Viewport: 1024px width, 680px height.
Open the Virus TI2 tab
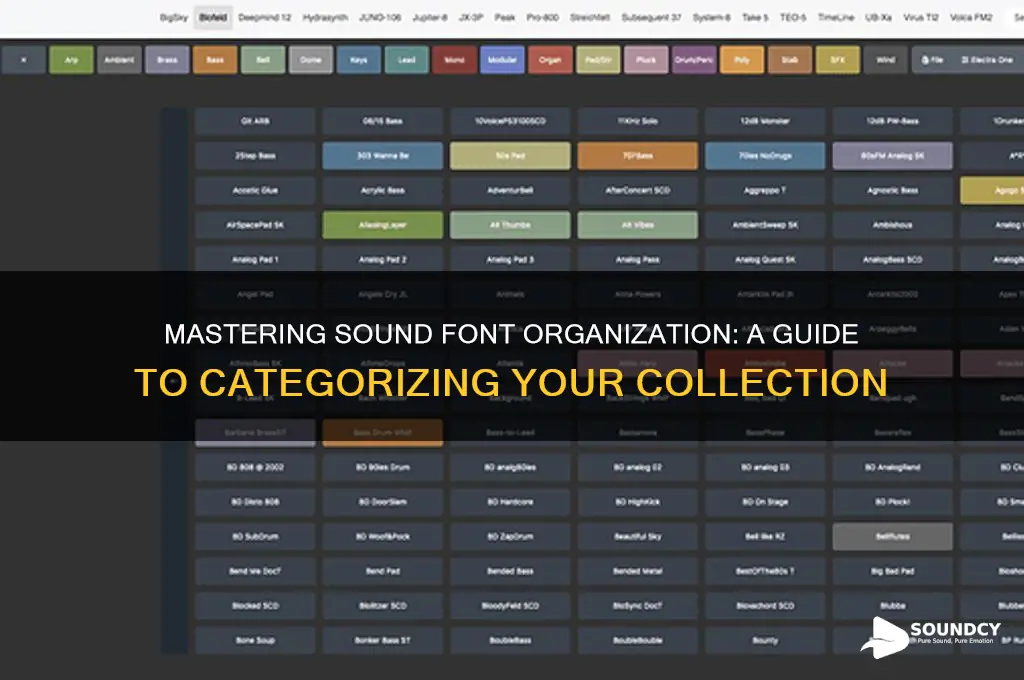pyautogui.click(x=921, y=18)
